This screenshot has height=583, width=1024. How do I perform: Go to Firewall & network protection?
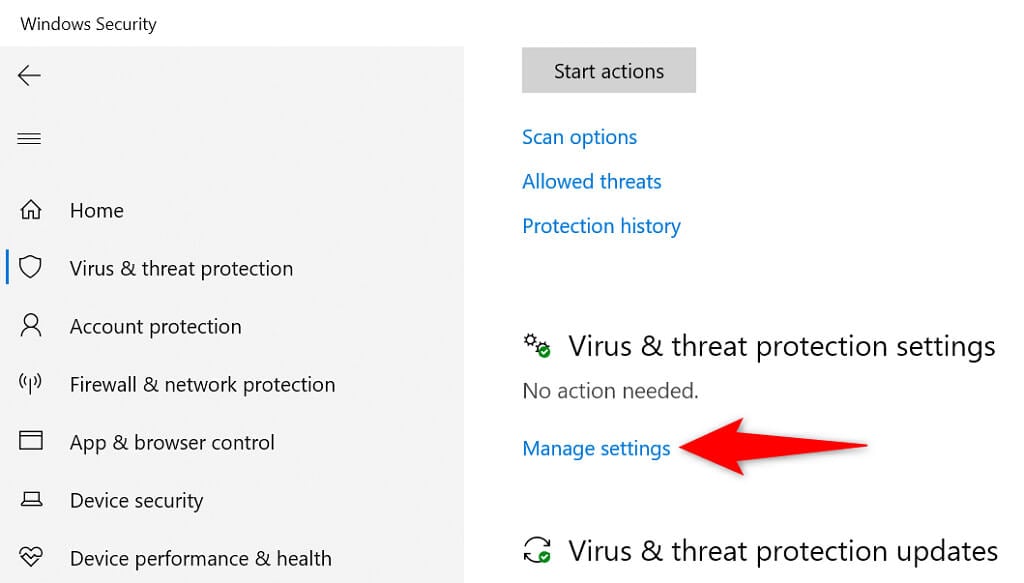pos(202,384)
